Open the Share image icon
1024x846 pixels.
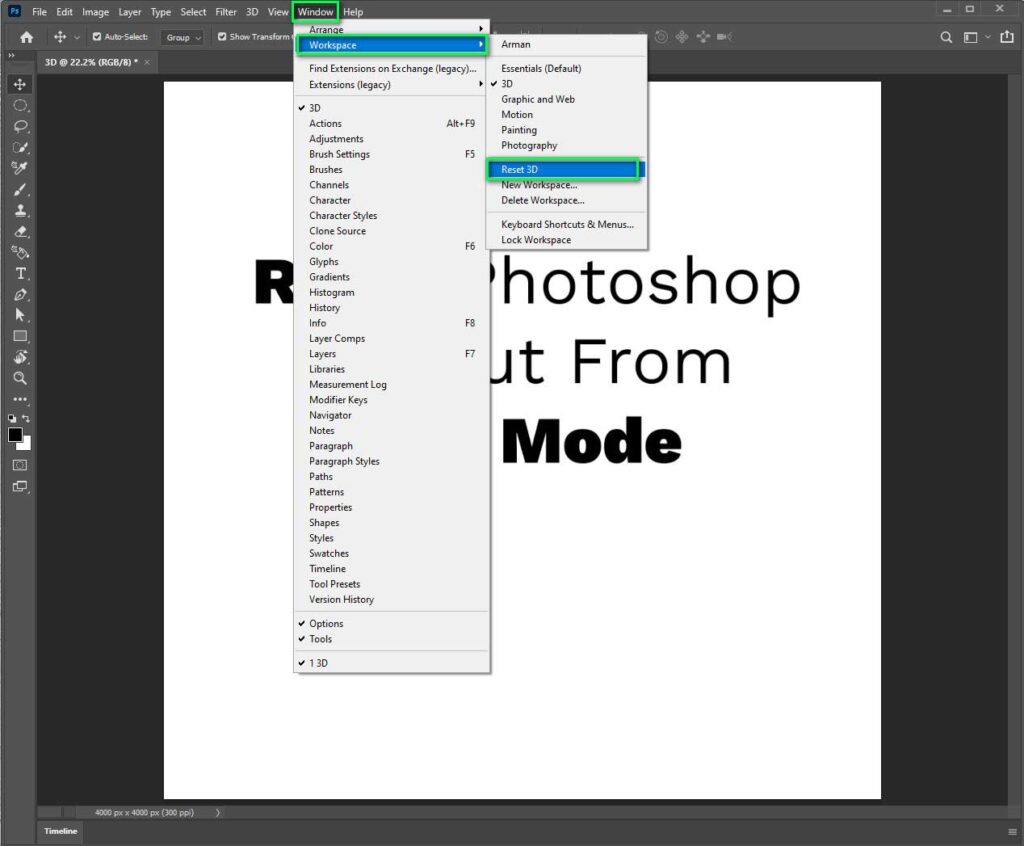coord(1007,37)
